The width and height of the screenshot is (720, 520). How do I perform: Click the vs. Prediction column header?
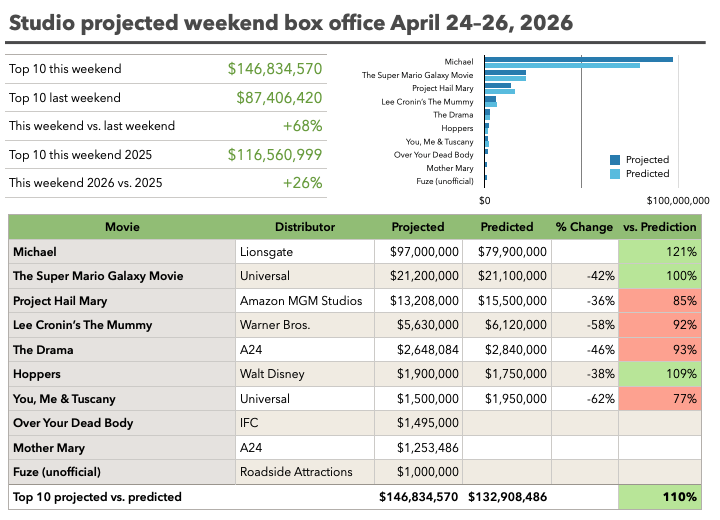coord(659,227)
